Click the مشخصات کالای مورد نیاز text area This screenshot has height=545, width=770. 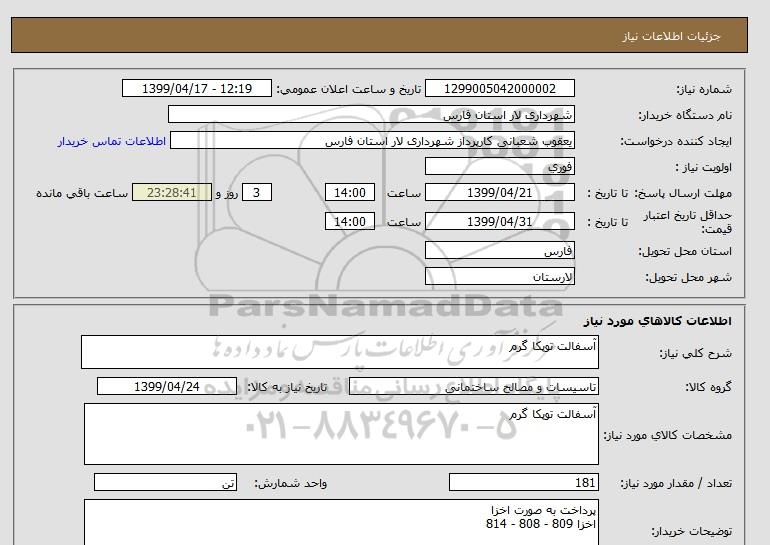click(x=341, y=434)
